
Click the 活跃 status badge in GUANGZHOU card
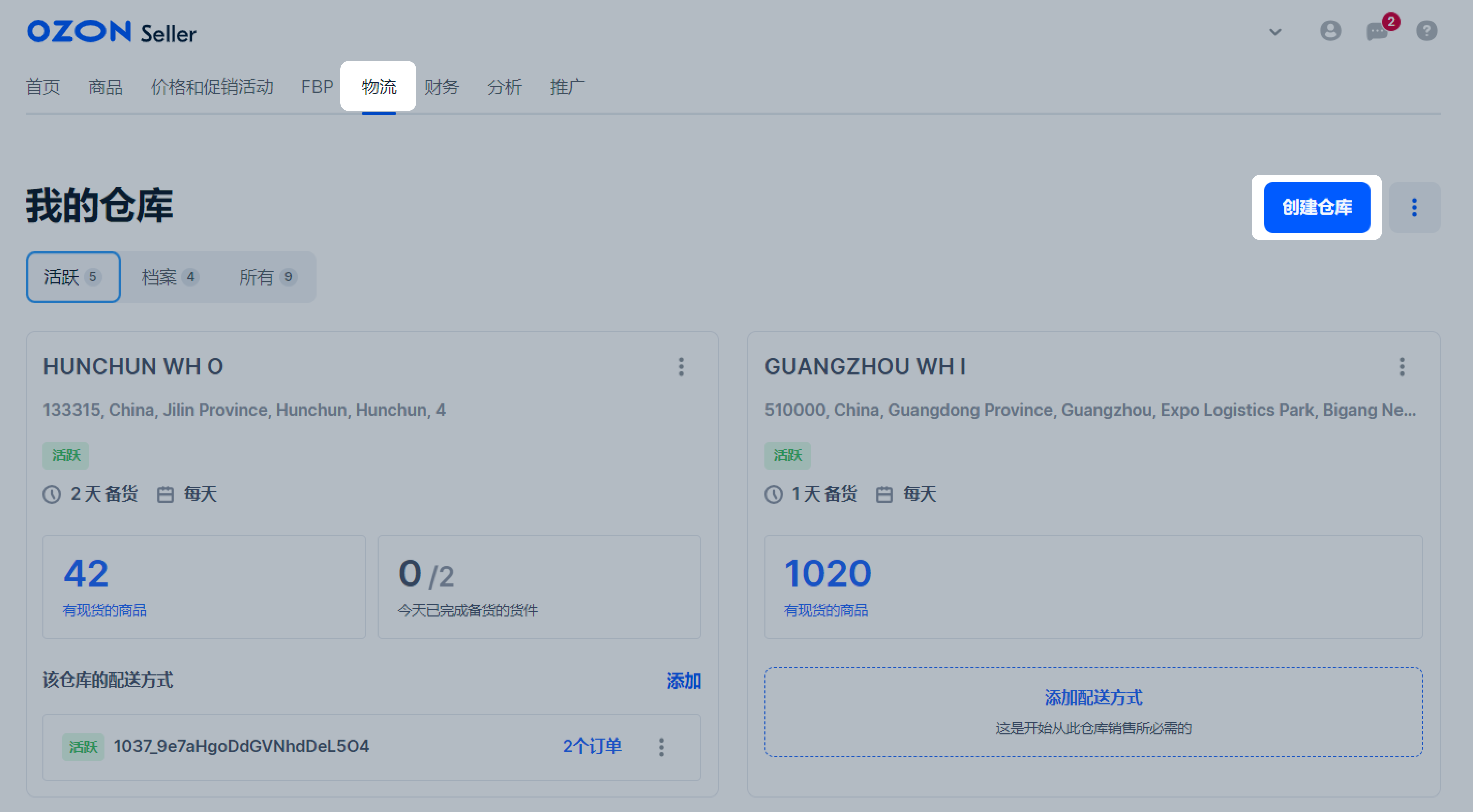[787, 456]
